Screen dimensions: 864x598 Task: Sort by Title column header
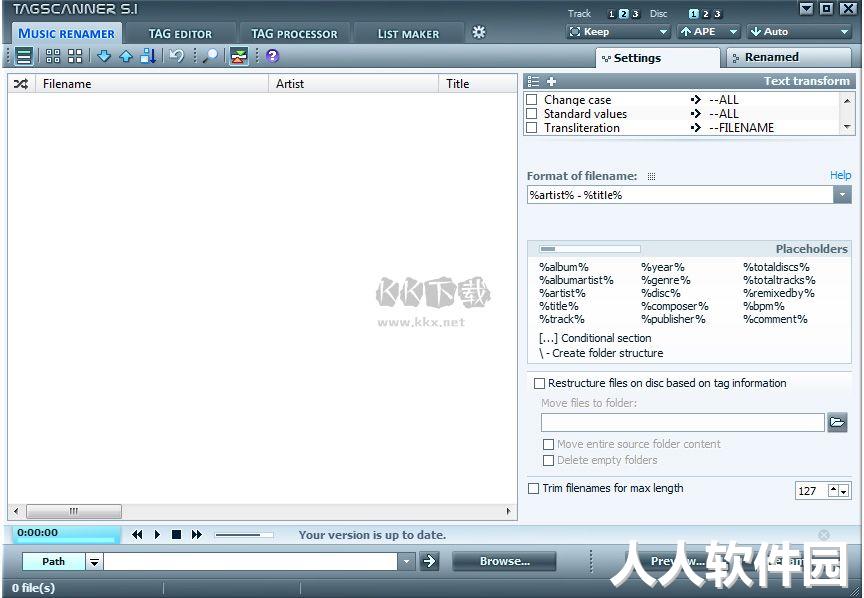[477, 84]
